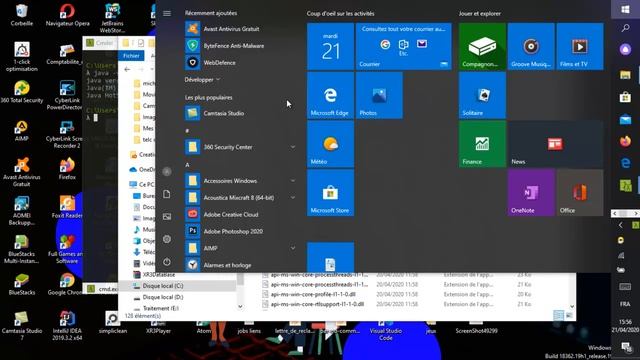Expand the AIMP folder in app list
Image resolution: width=640 pixels, height=360 pixels.
241,248
